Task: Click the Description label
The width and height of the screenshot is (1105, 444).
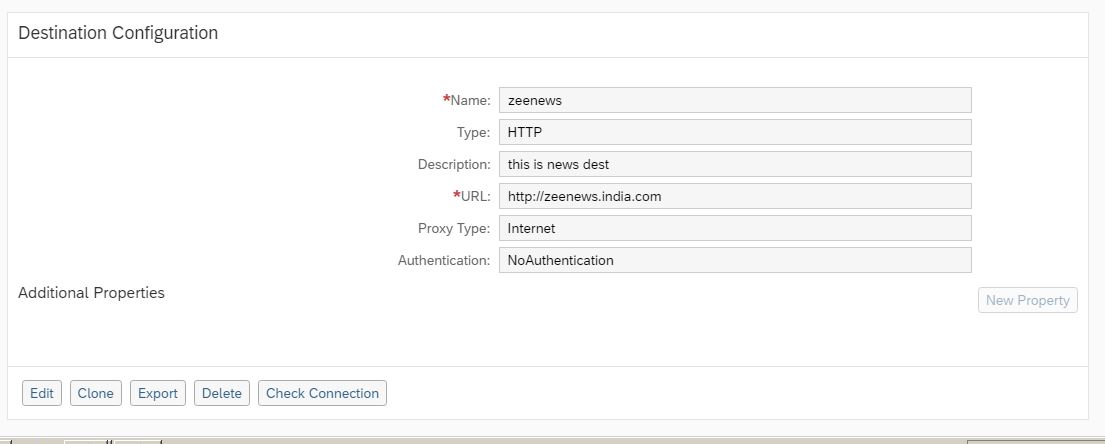Action: [x=454, y=164]
